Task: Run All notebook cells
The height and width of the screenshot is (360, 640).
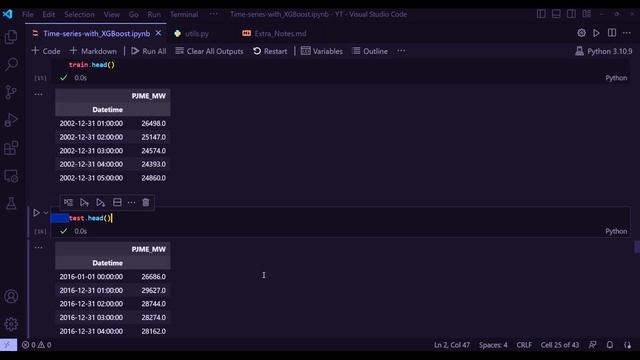Action: pos(149,51)
